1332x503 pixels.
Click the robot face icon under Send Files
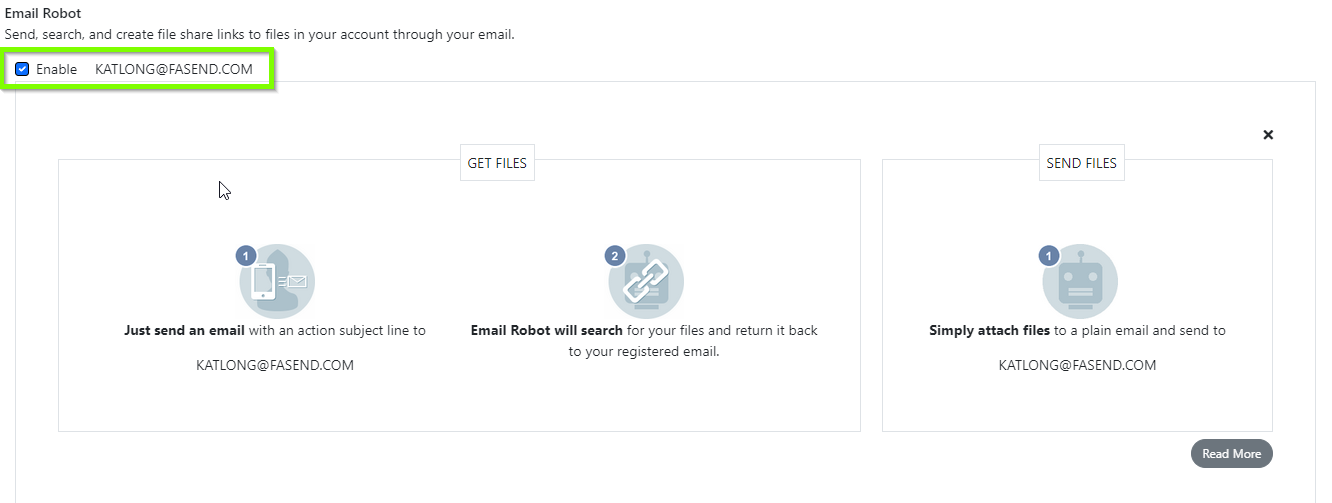1080,281
